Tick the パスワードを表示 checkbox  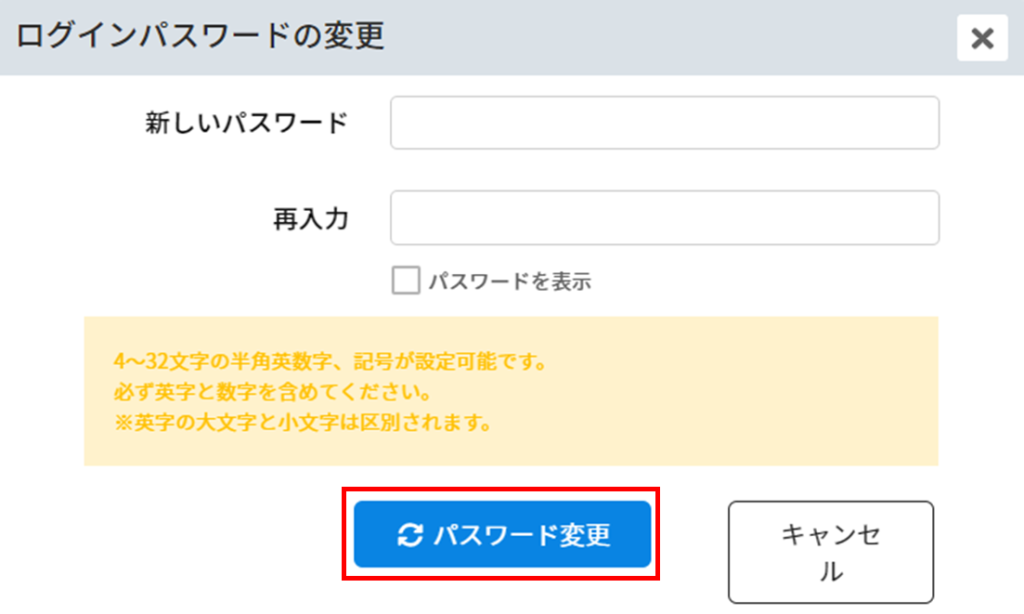click(x=406, y=280)
